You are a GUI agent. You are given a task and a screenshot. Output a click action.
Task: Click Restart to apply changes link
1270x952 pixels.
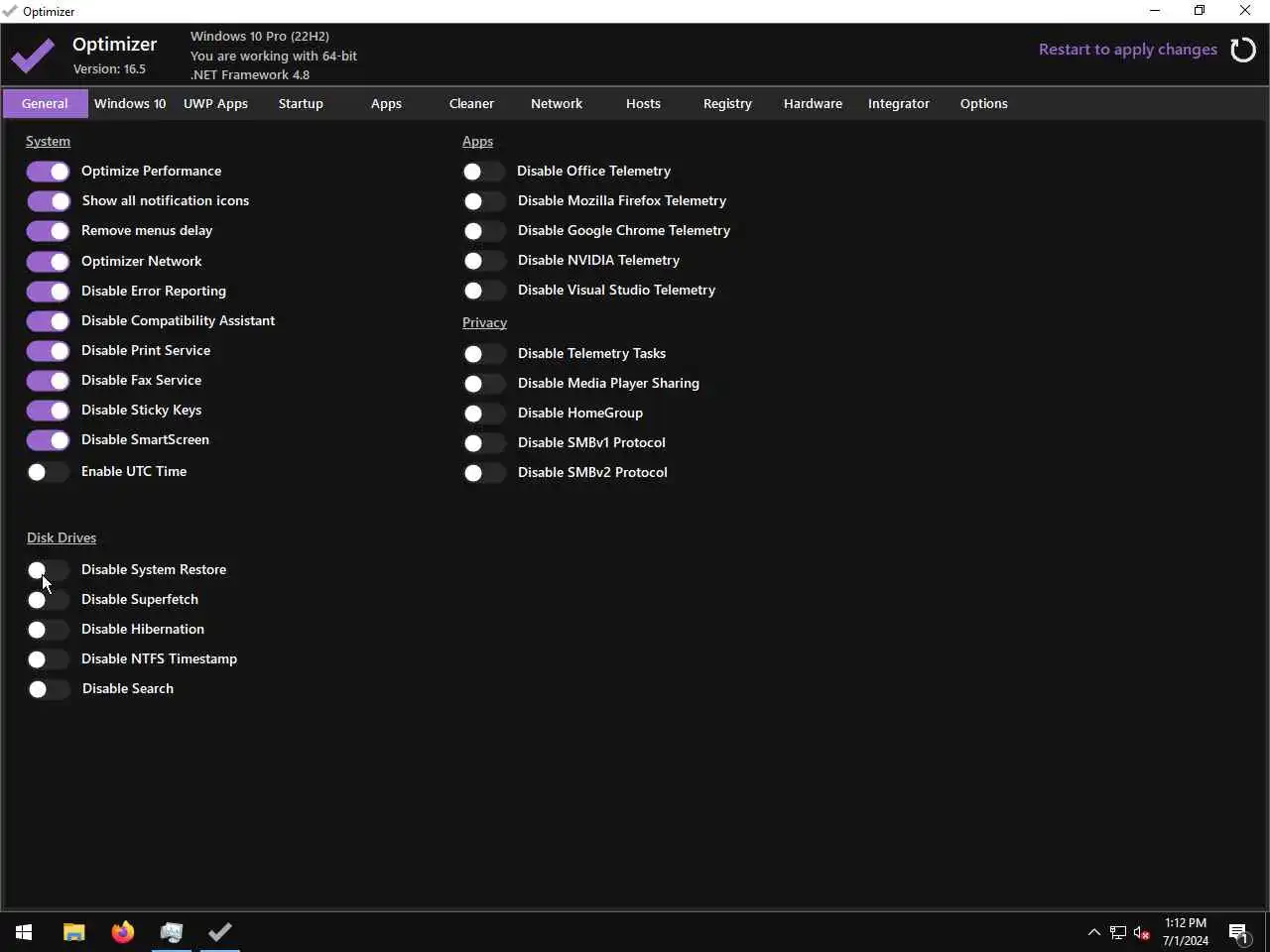pyautogui.click(x=1128, y=50)
